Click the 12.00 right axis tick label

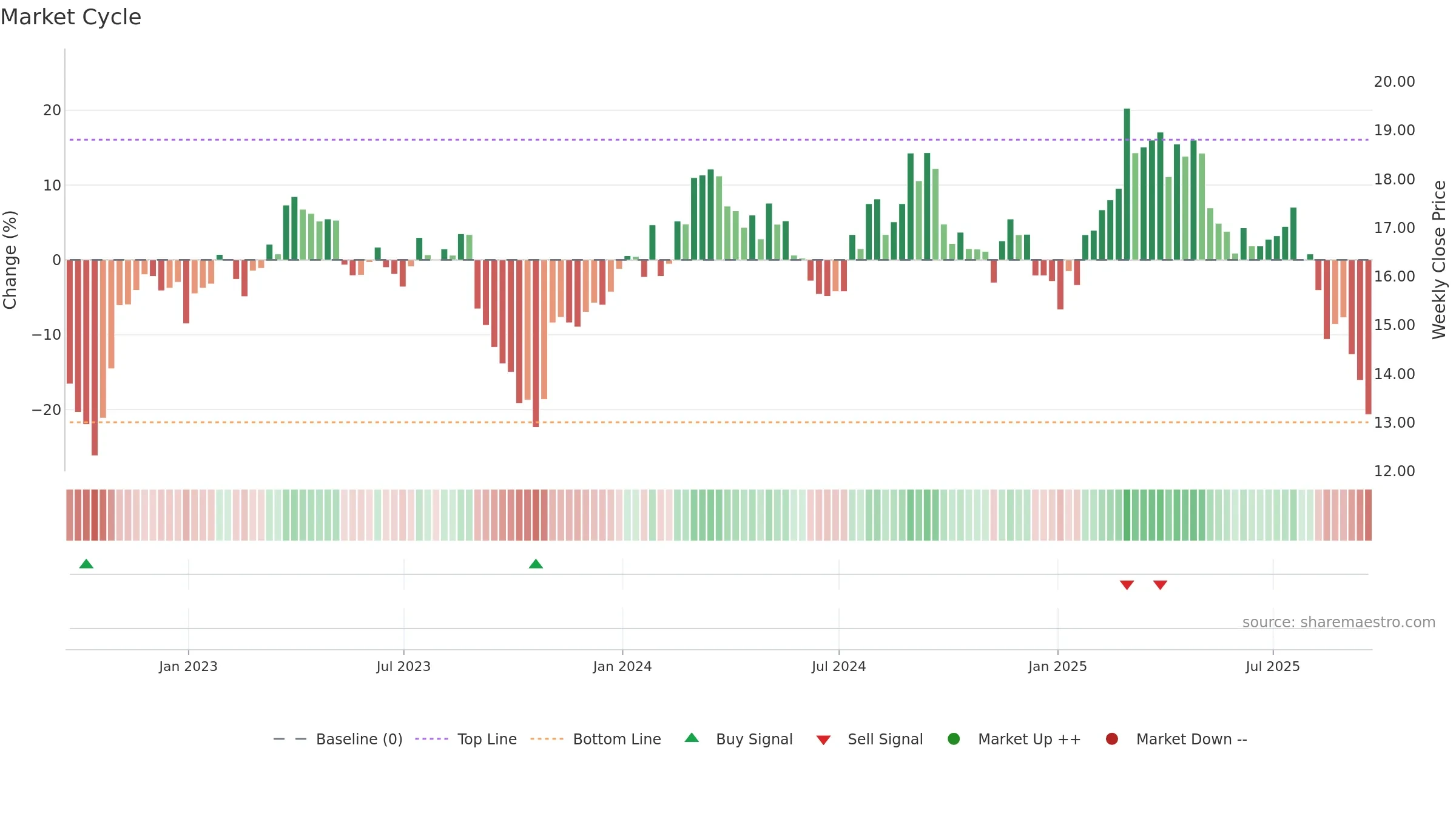[1395, 471]
